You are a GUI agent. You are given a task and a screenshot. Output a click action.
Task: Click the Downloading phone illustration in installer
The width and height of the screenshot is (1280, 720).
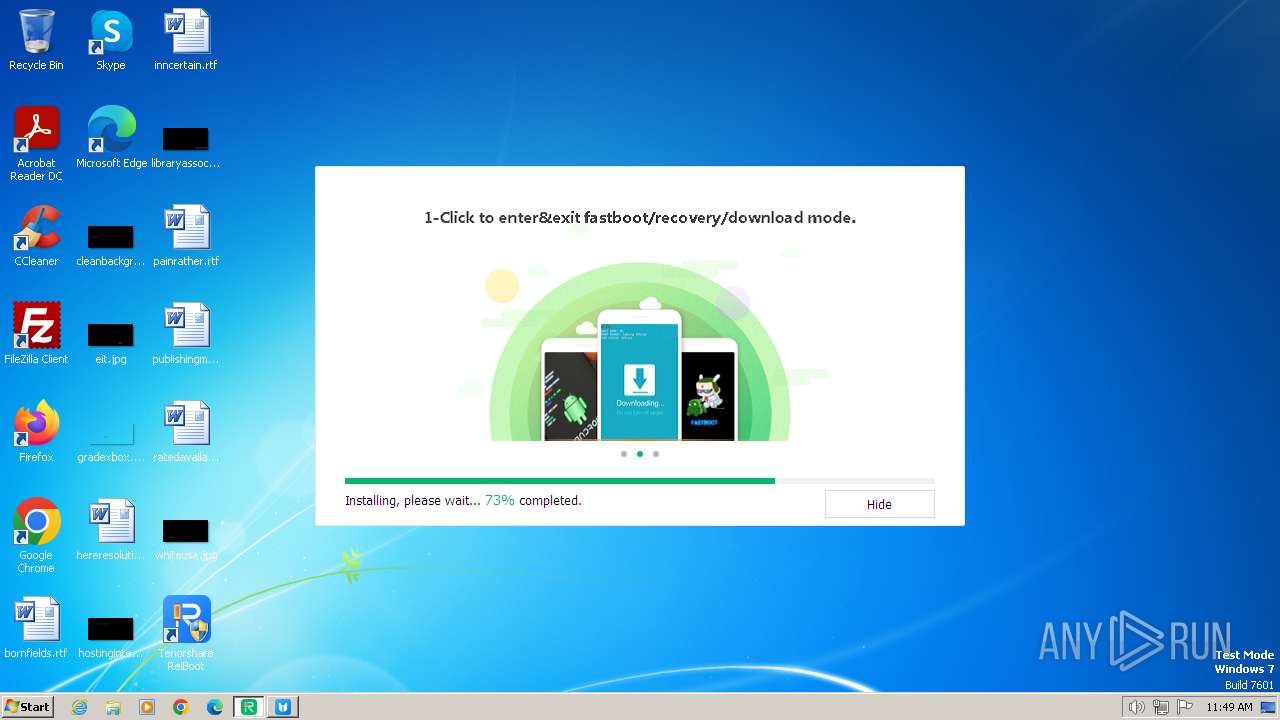point(639,375)
